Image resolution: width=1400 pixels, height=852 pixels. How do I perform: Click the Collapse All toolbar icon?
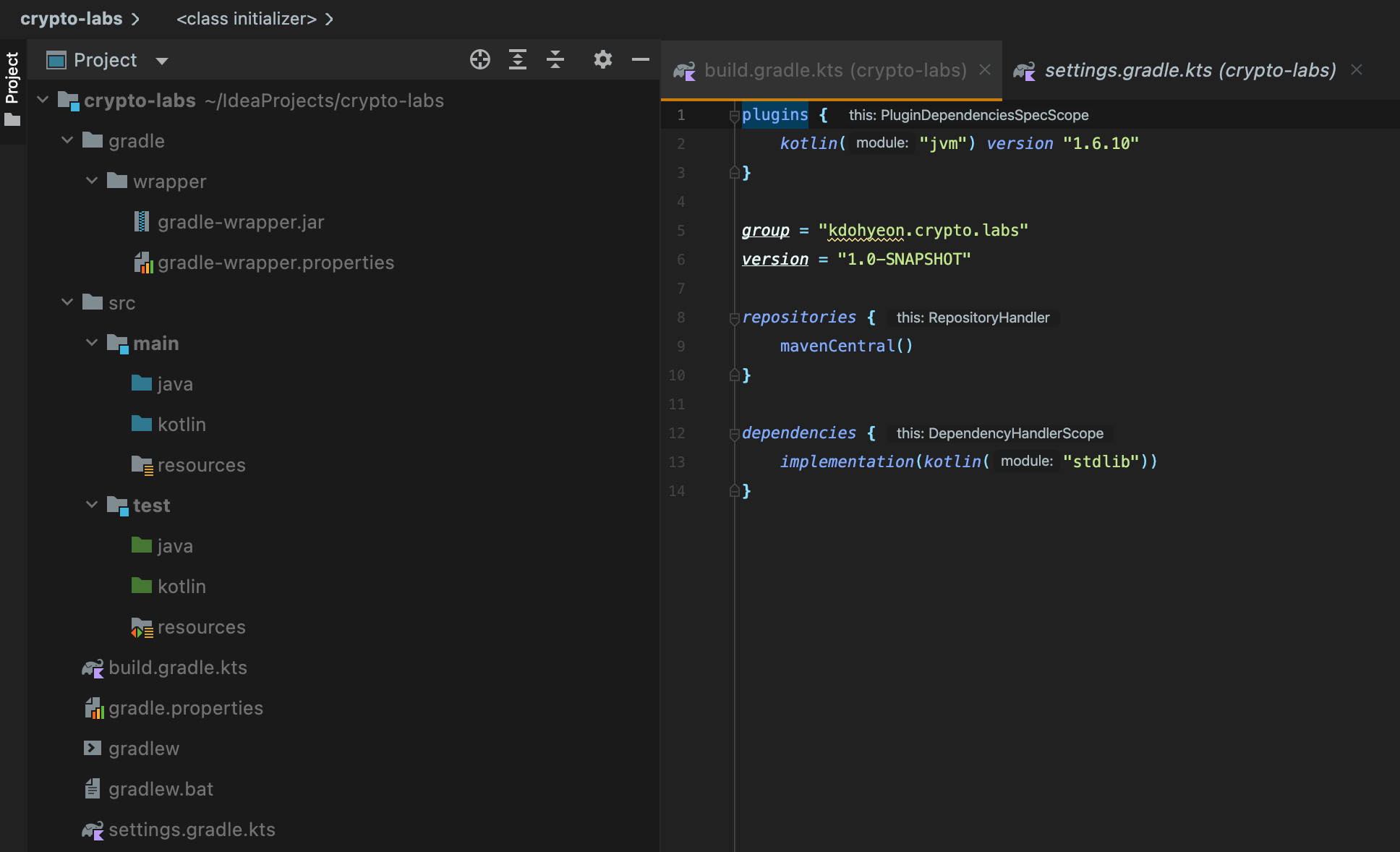[x=555, y=59]
